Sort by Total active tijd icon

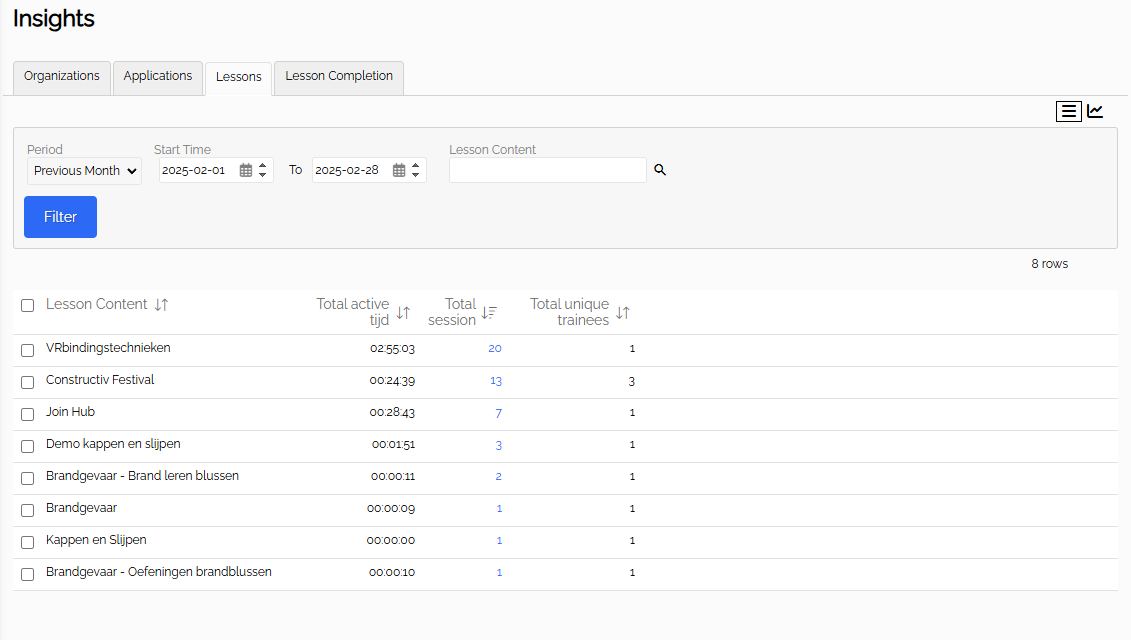coord(403,312)
